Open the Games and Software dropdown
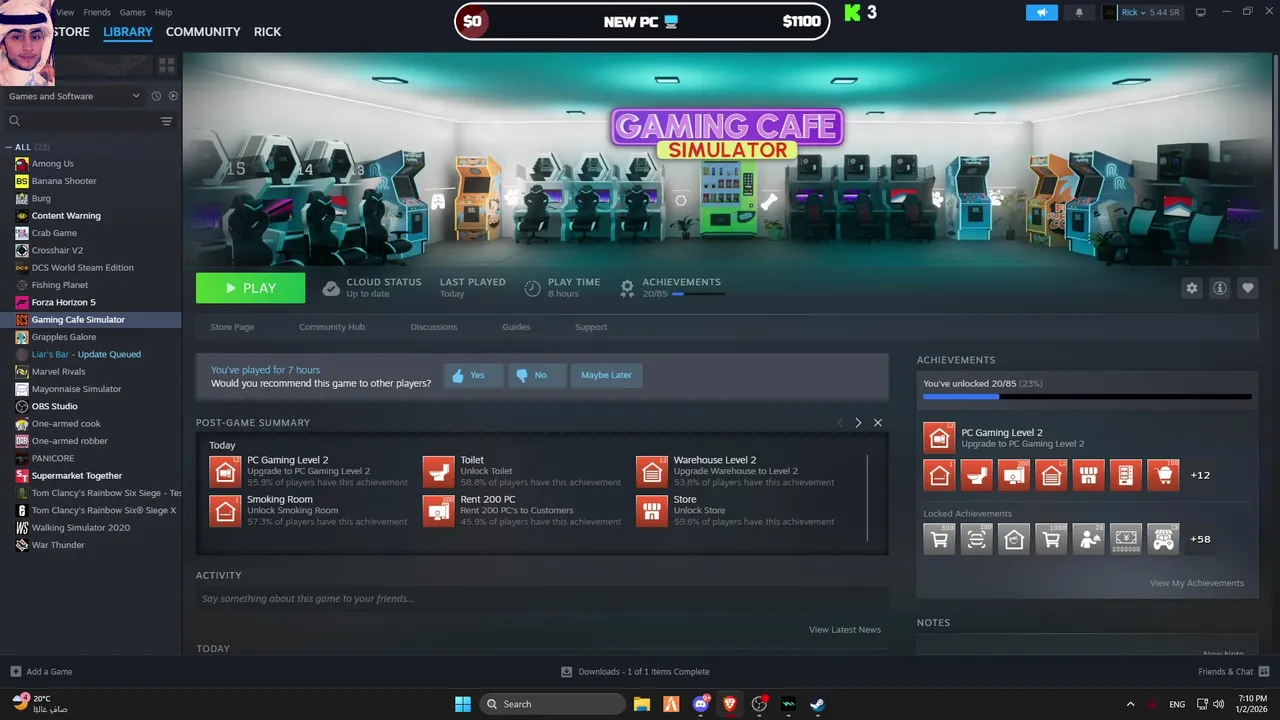Image resolution: width=1280 pixels, height=720 pixels. click(x=74, y=96)
